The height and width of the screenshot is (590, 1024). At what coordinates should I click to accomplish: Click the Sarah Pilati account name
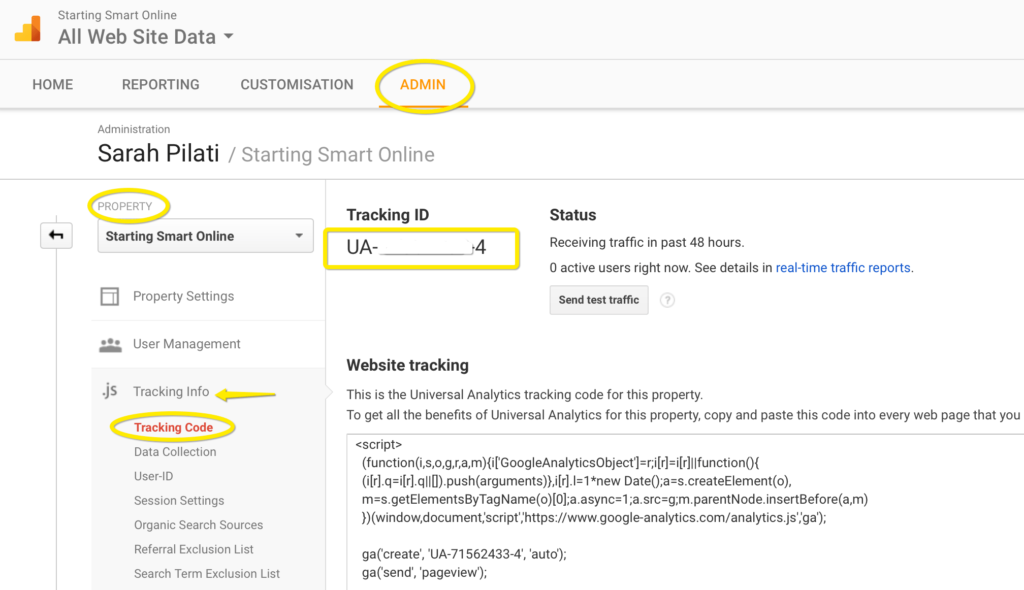(x=158, y=154)
